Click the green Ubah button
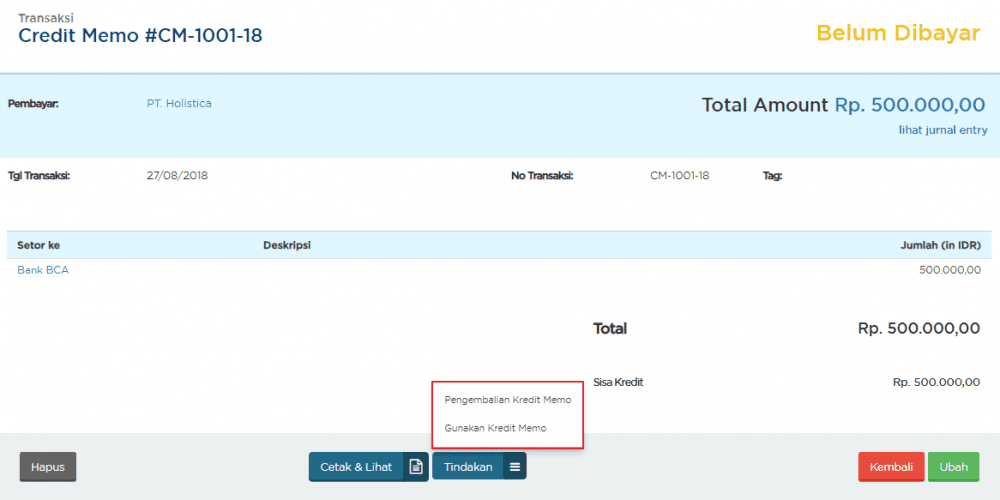This screenshot has height=500, width=1000. (x=953, y=467)
